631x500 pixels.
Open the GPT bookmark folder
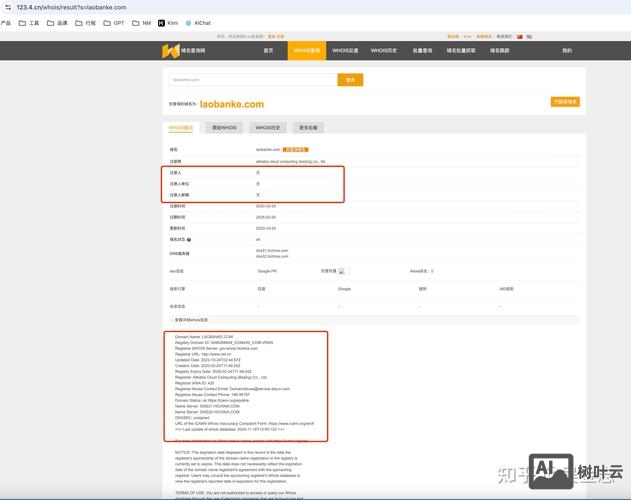pyautogui.click(x=114, y=22)
